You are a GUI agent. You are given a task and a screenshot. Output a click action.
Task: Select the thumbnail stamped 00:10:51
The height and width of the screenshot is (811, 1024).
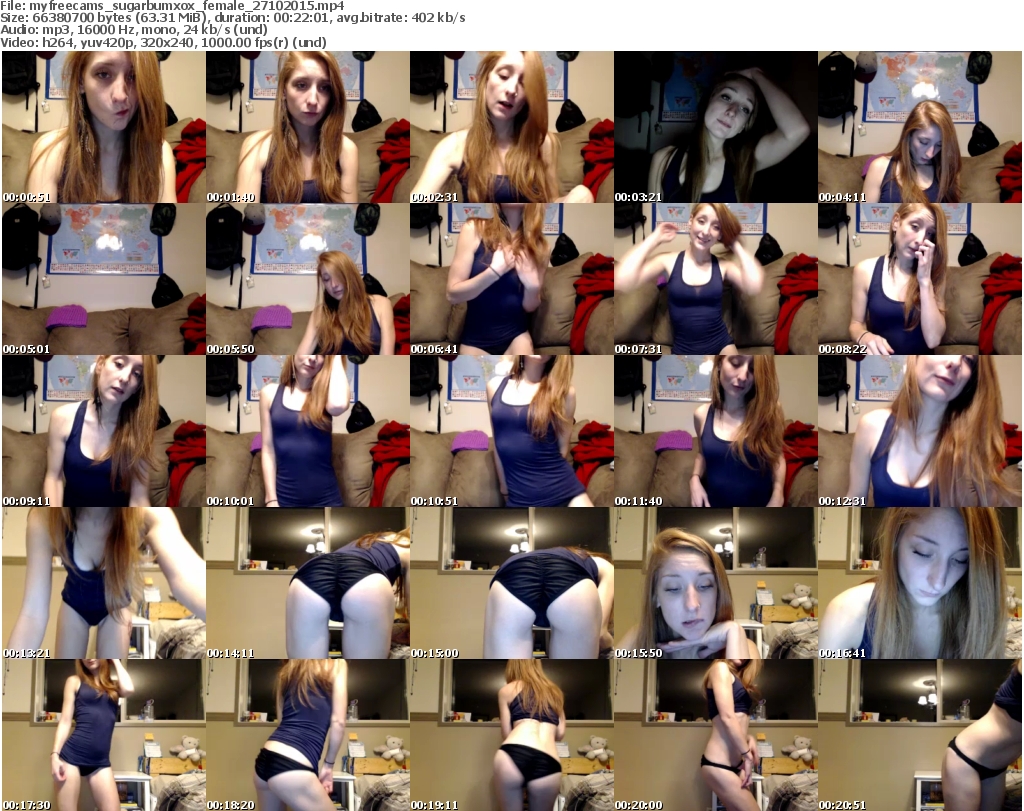coord(512,431)
